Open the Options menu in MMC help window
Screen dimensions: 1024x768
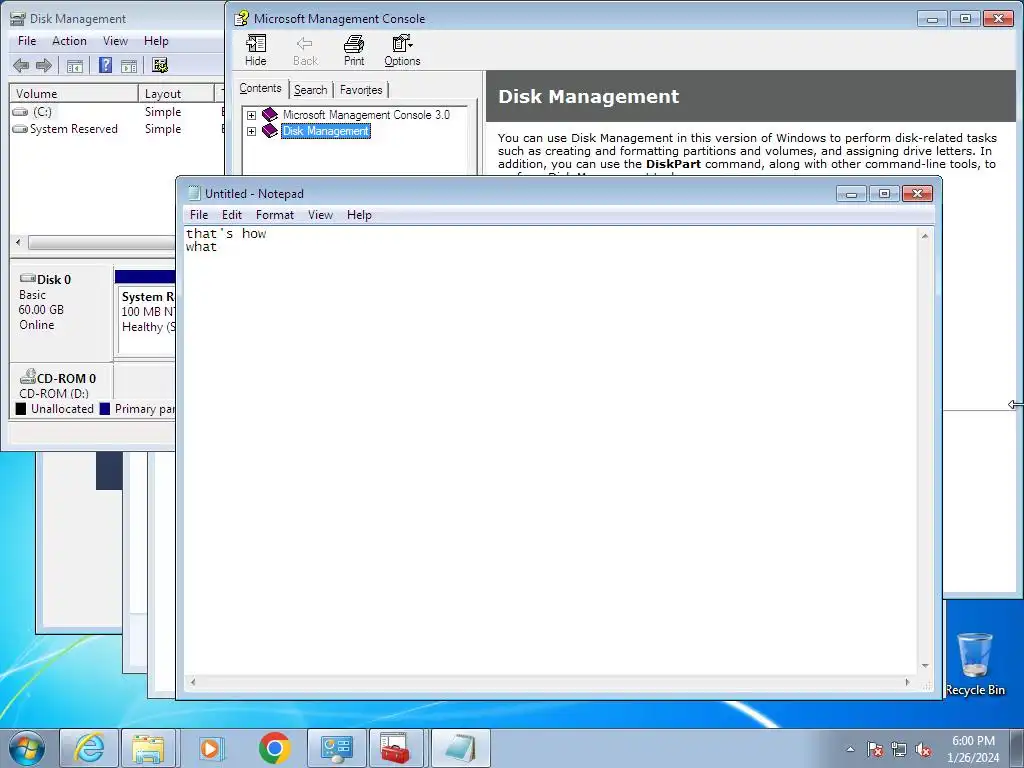[x=402, y=51]
